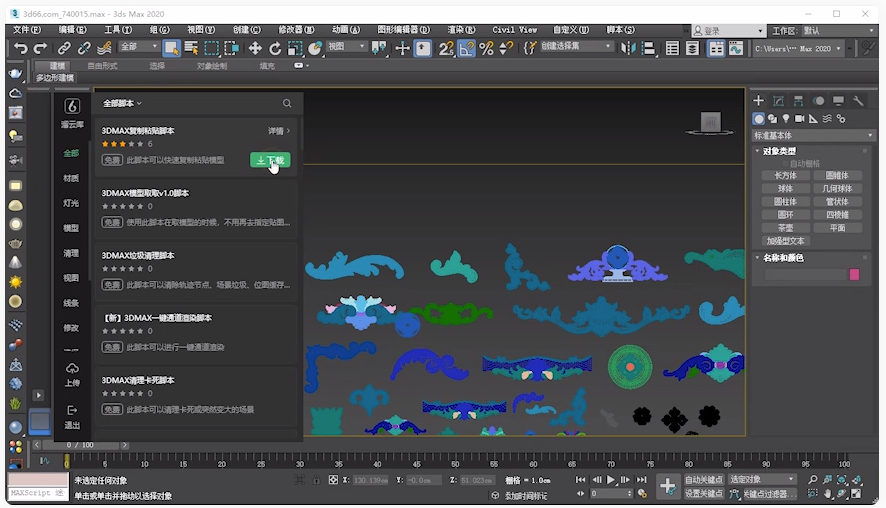Activate the Select and Scale tool
This screenshot has width=886, height=508.
295,49
